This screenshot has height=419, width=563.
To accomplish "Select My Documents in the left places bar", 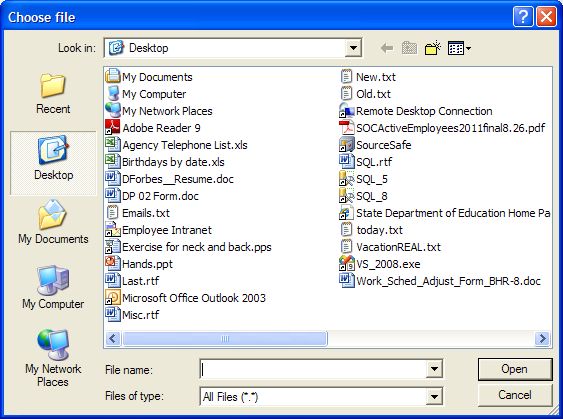I will pyautogui.click(x=53, y=222).
